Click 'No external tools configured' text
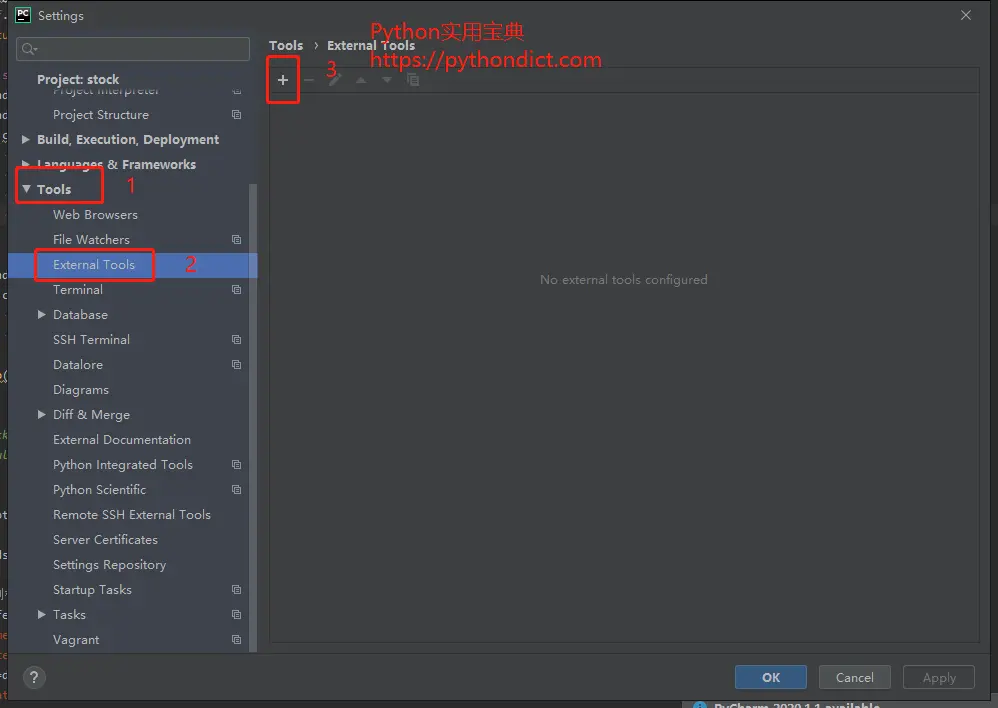 [x=624, y=280]
